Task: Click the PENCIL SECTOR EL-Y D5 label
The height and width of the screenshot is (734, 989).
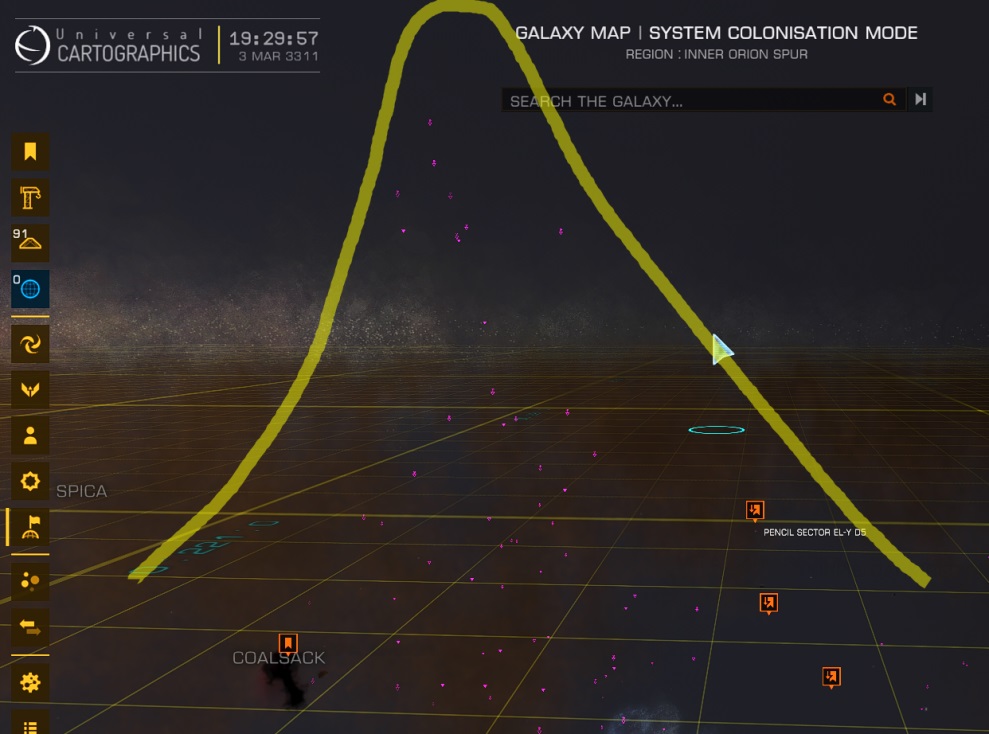Action: click(x=814, y=532)
